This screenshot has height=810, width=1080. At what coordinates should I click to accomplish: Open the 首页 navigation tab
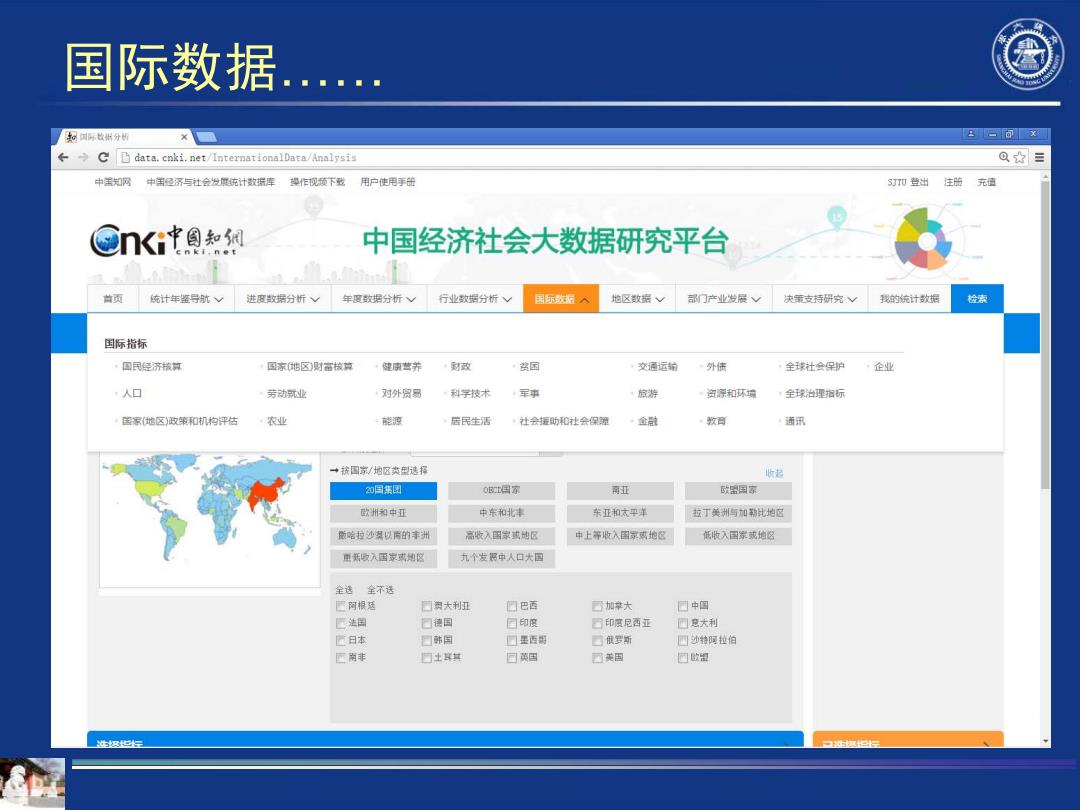(113, 299)
